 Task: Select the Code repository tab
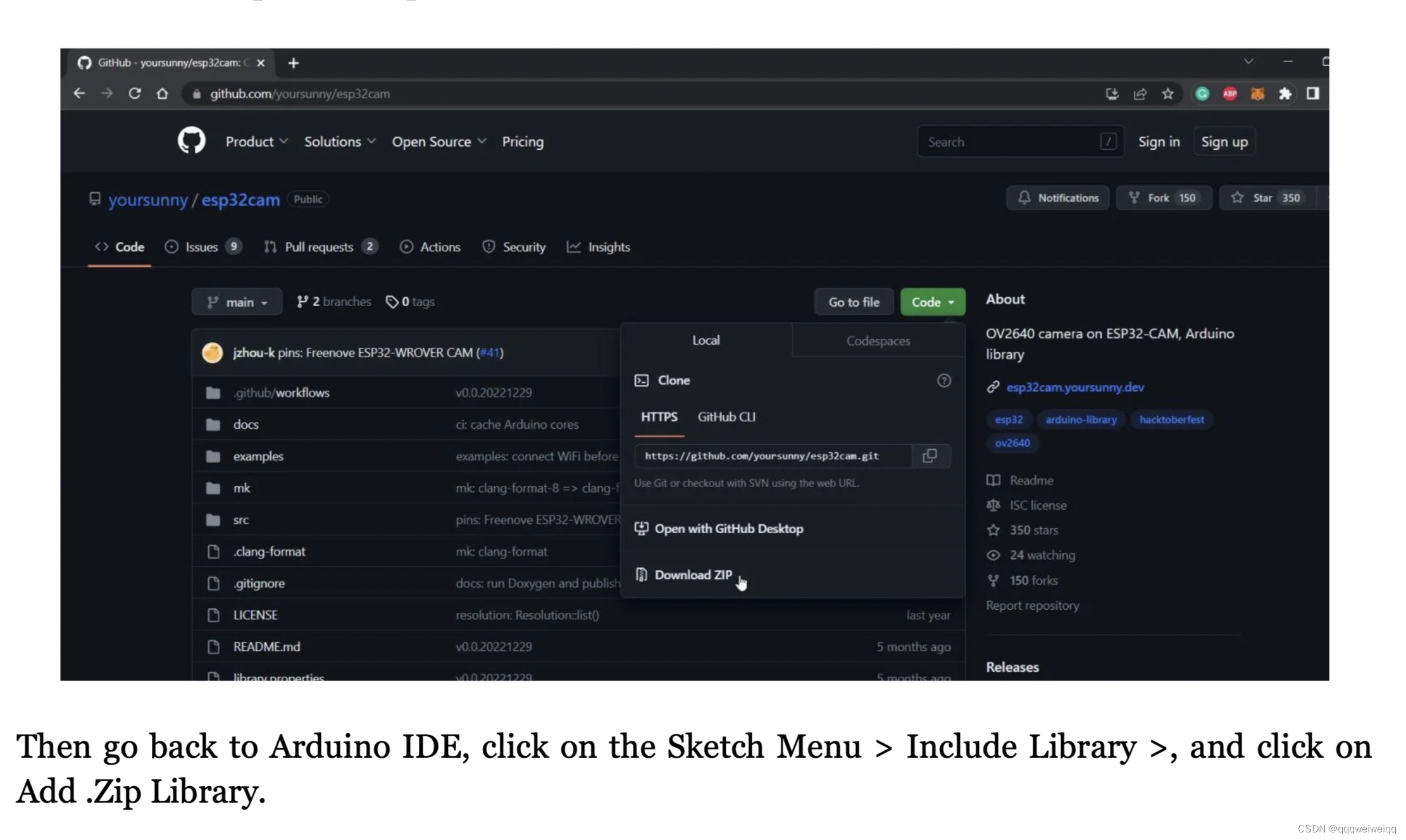click(x=120, y=247)
